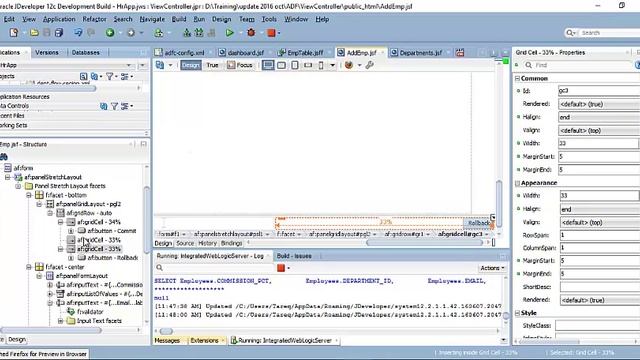Switch to the Departments.jsf editor tab
This screenshot has height=360, width=640.
pos(420,53)
